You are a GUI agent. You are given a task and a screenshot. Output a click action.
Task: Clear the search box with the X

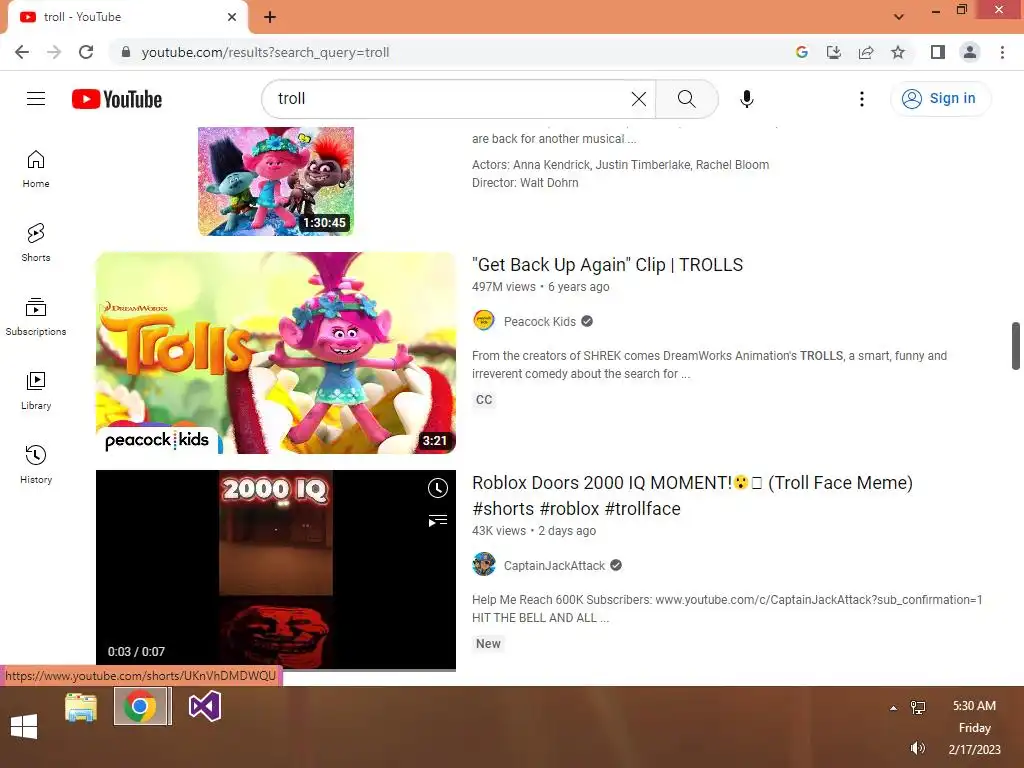[639, 99]
